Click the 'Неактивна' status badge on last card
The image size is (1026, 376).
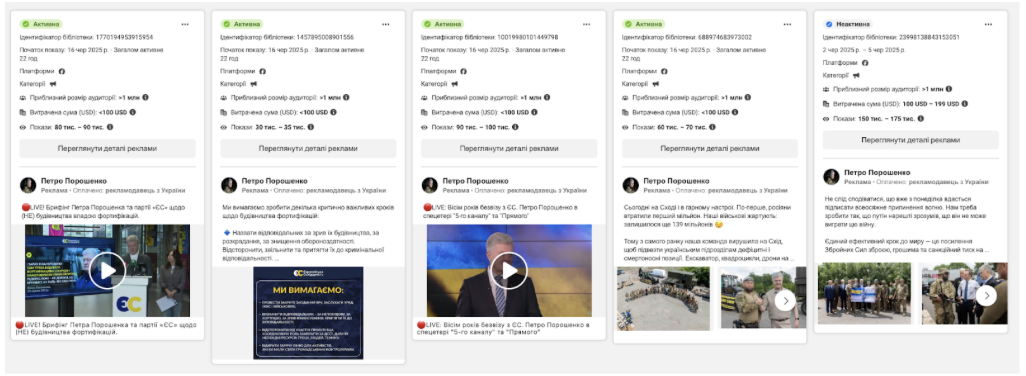pos(848,24)
